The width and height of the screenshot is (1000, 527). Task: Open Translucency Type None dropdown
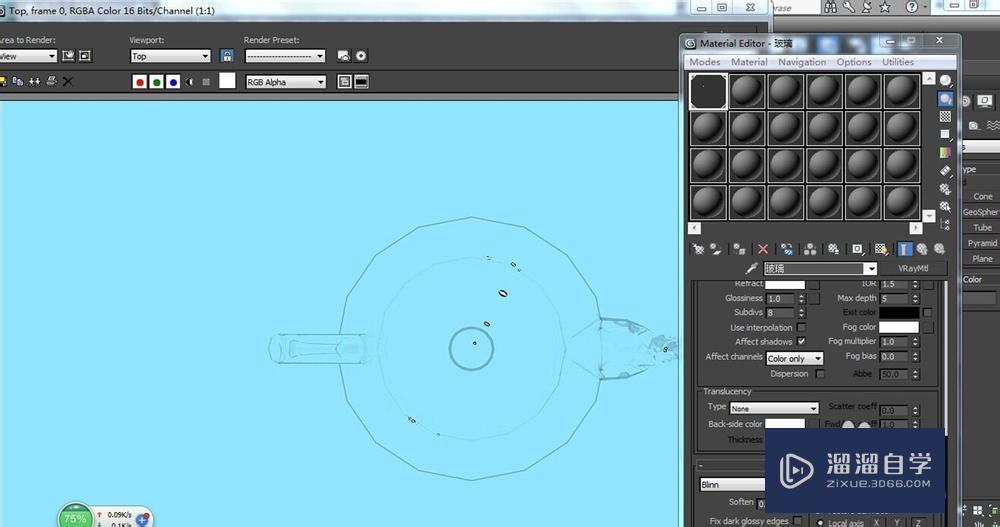(774, 408)
